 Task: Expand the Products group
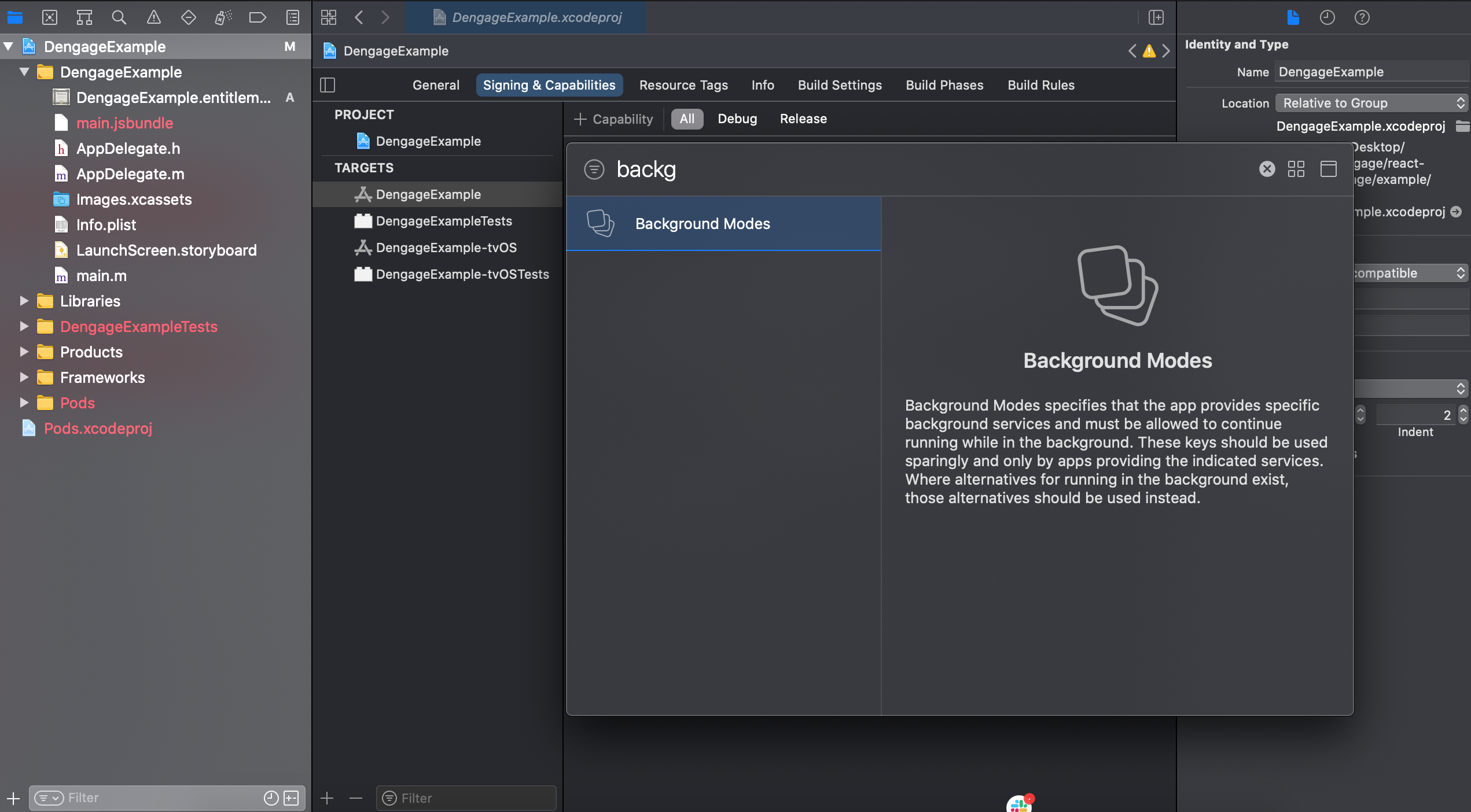tap(24, 352)
